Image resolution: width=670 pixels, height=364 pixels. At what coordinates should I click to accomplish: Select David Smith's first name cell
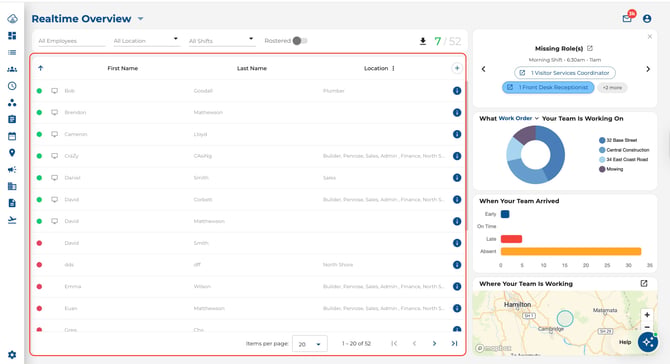(72, 243)
